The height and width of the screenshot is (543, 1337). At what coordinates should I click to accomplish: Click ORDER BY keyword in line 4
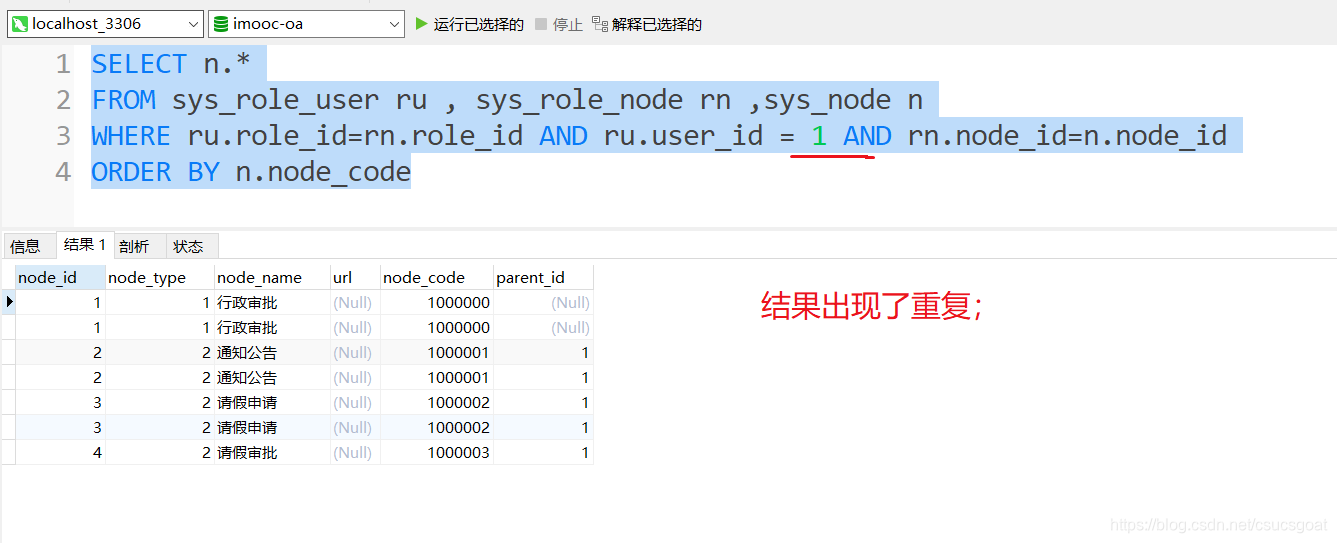[x=155, y=172]
